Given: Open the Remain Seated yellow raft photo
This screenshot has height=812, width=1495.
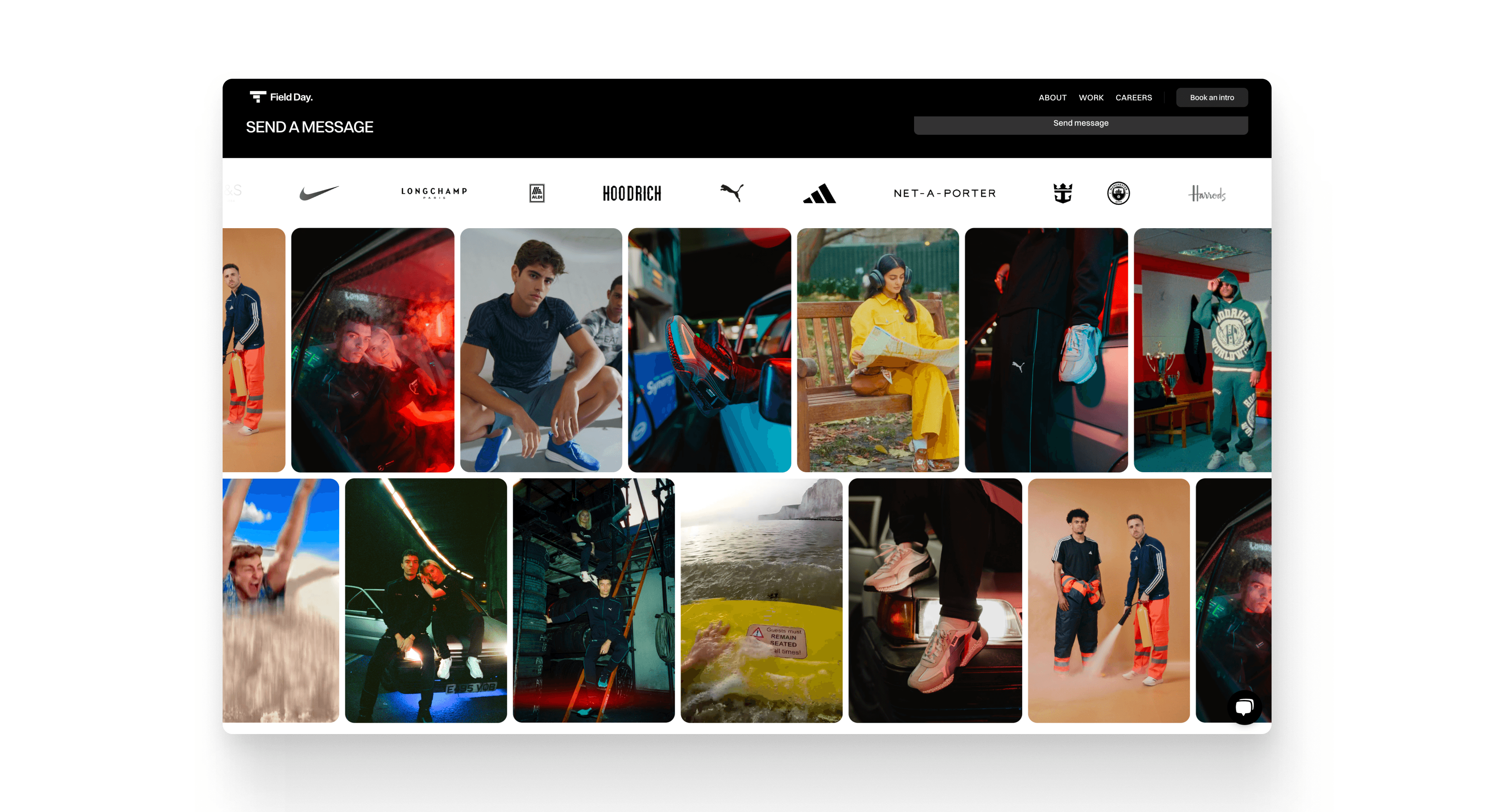Looking at the screenshot, I should (761, 600).
